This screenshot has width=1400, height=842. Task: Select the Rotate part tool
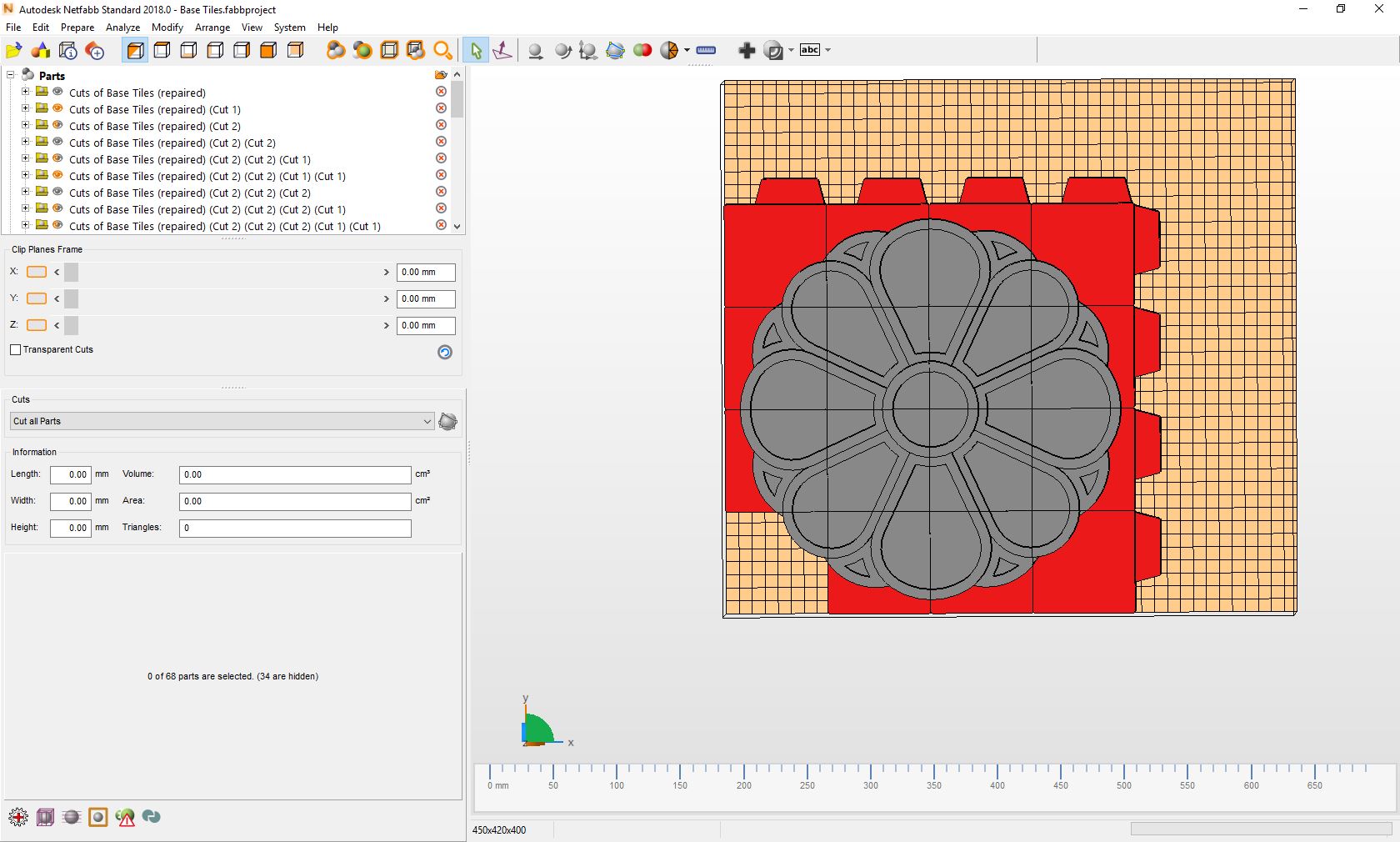click(562, 50)
